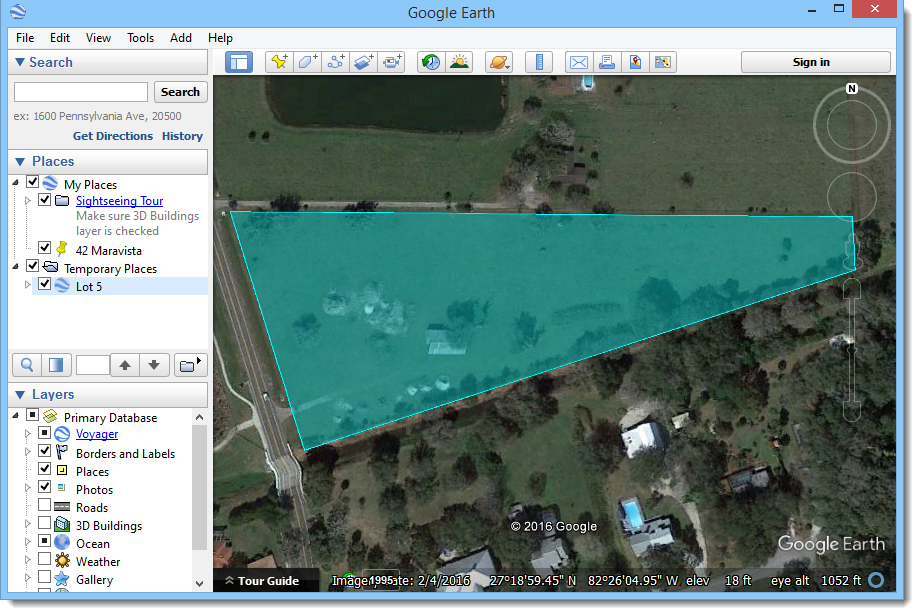The height and width of the screenshot is (615, 919).
Task: Add a polygon from the toolbar
Action: click(x=307, y=62)
